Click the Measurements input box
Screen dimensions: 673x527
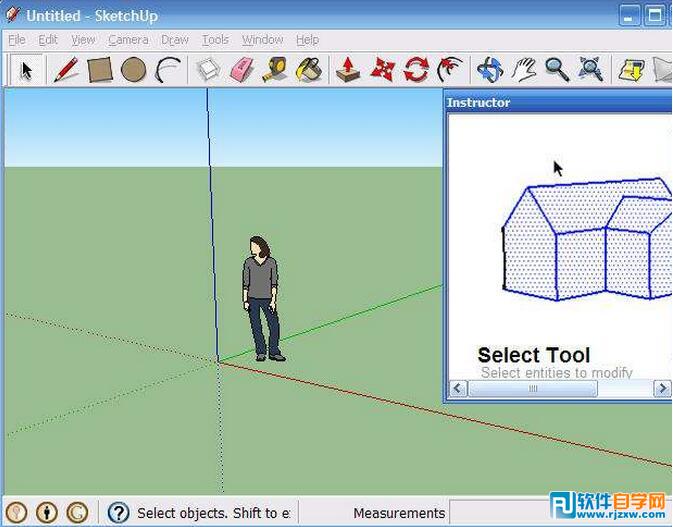[561, 512]
